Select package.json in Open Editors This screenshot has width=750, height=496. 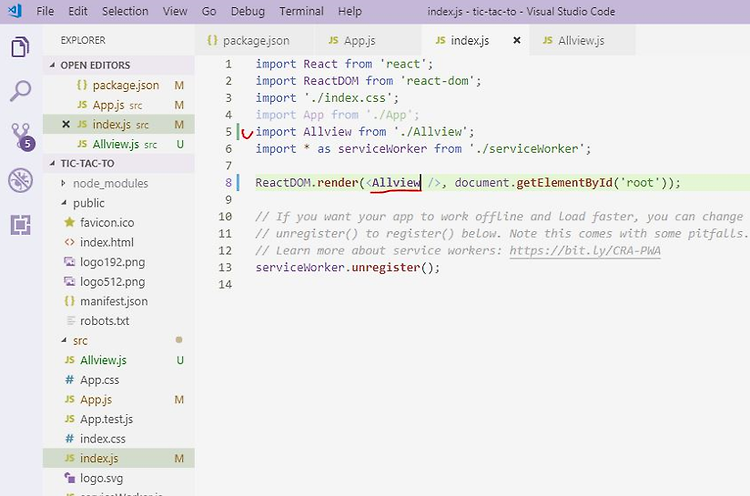click(119, 85)
